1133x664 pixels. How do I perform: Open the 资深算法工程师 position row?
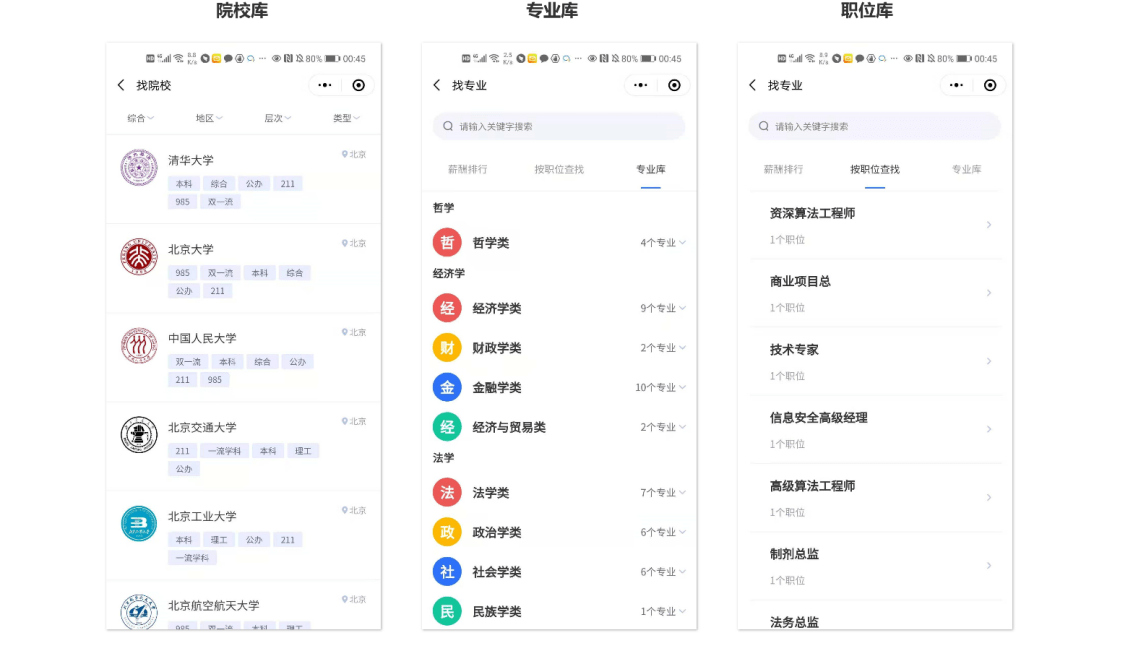point(874,225)
